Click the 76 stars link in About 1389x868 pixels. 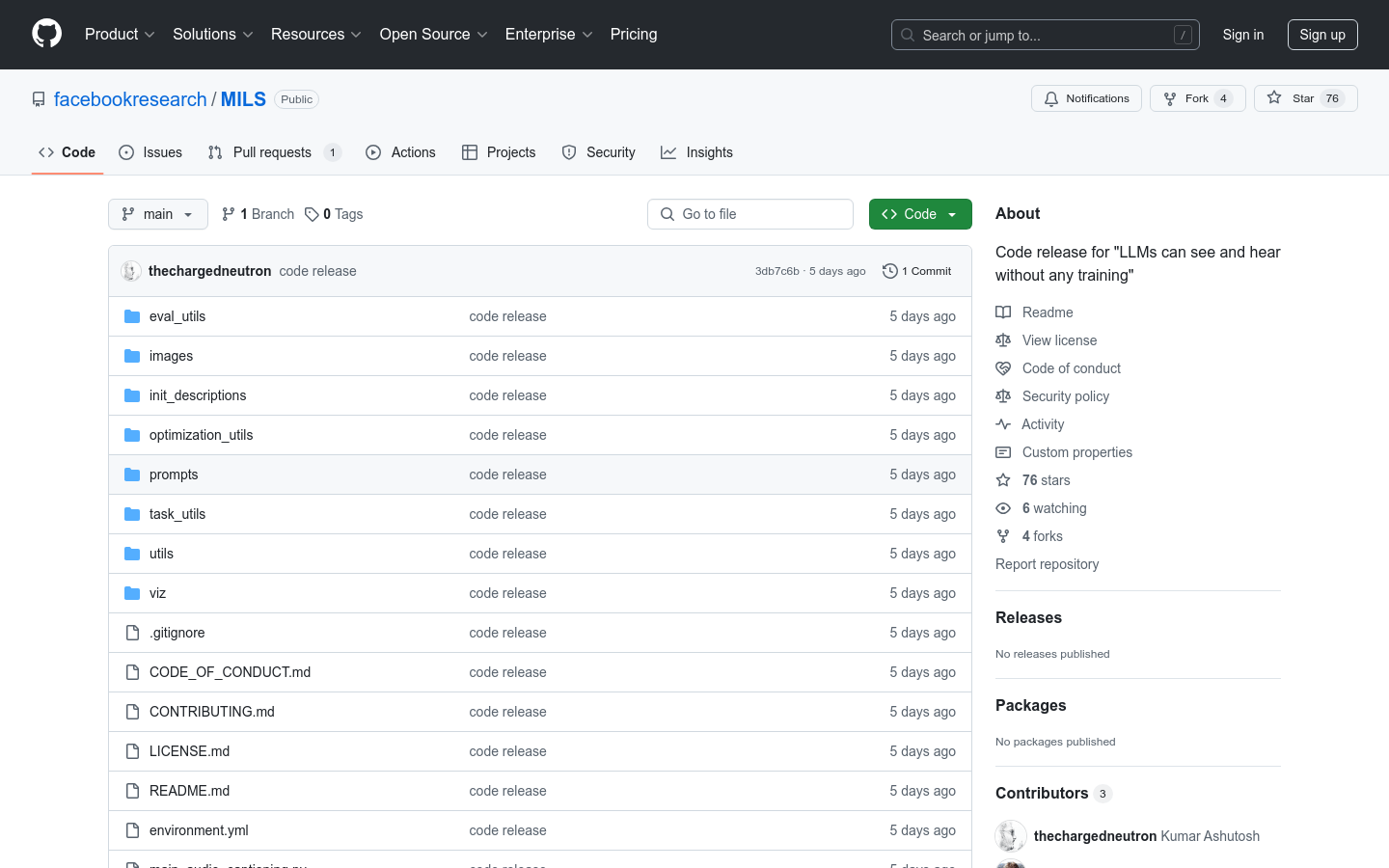pyautogui.click(x=1046, y=480)
